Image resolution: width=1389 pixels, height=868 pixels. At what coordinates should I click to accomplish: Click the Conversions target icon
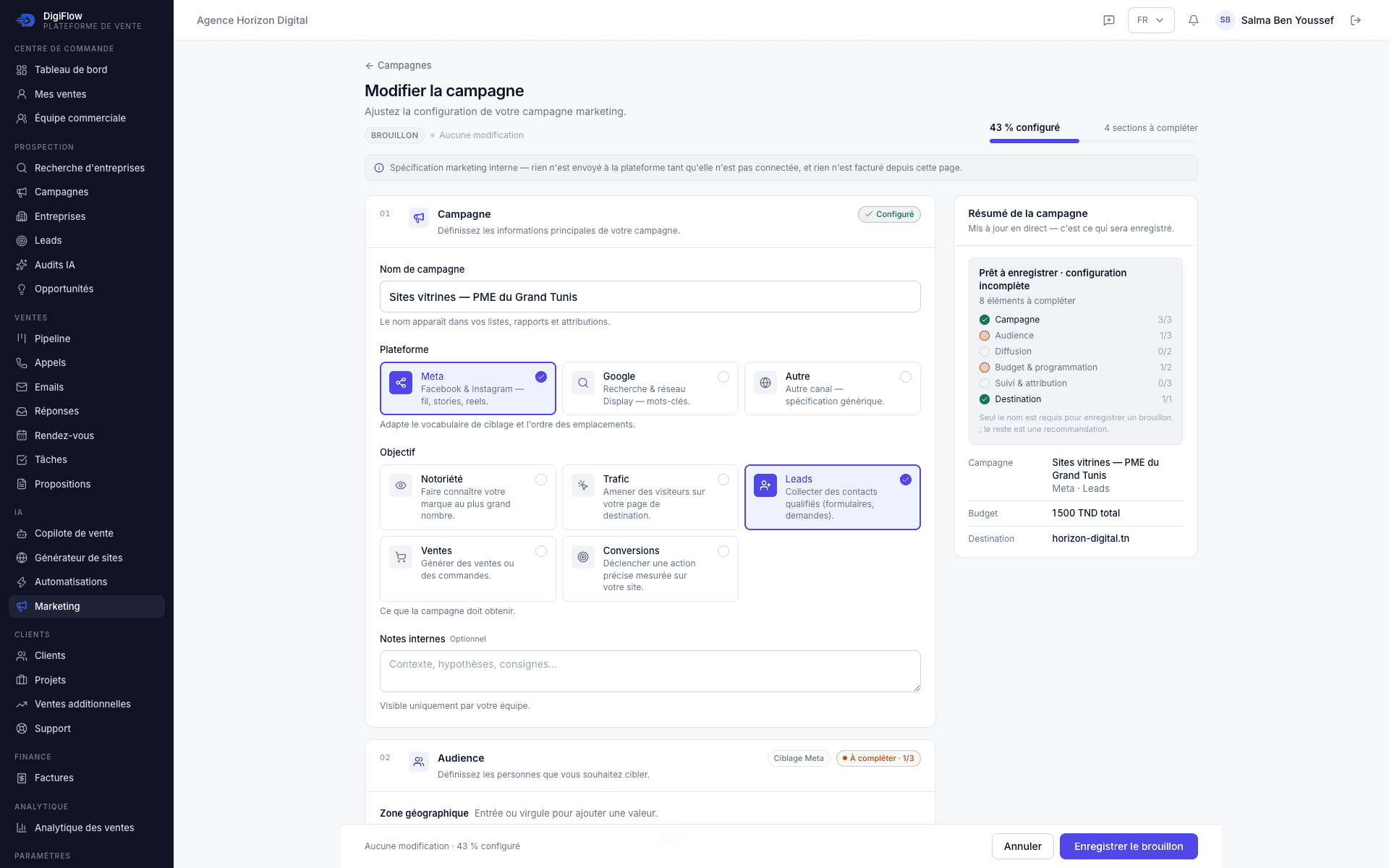point(583,557)
